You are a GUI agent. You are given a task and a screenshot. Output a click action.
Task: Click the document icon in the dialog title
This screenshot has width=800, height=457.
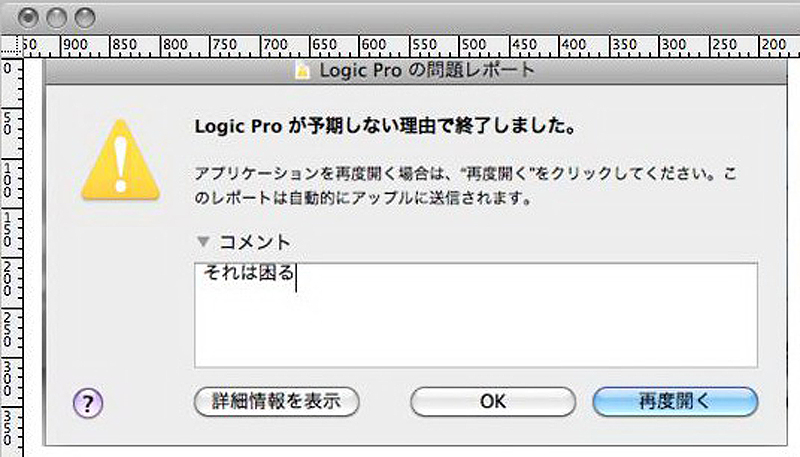click(302, 71)
